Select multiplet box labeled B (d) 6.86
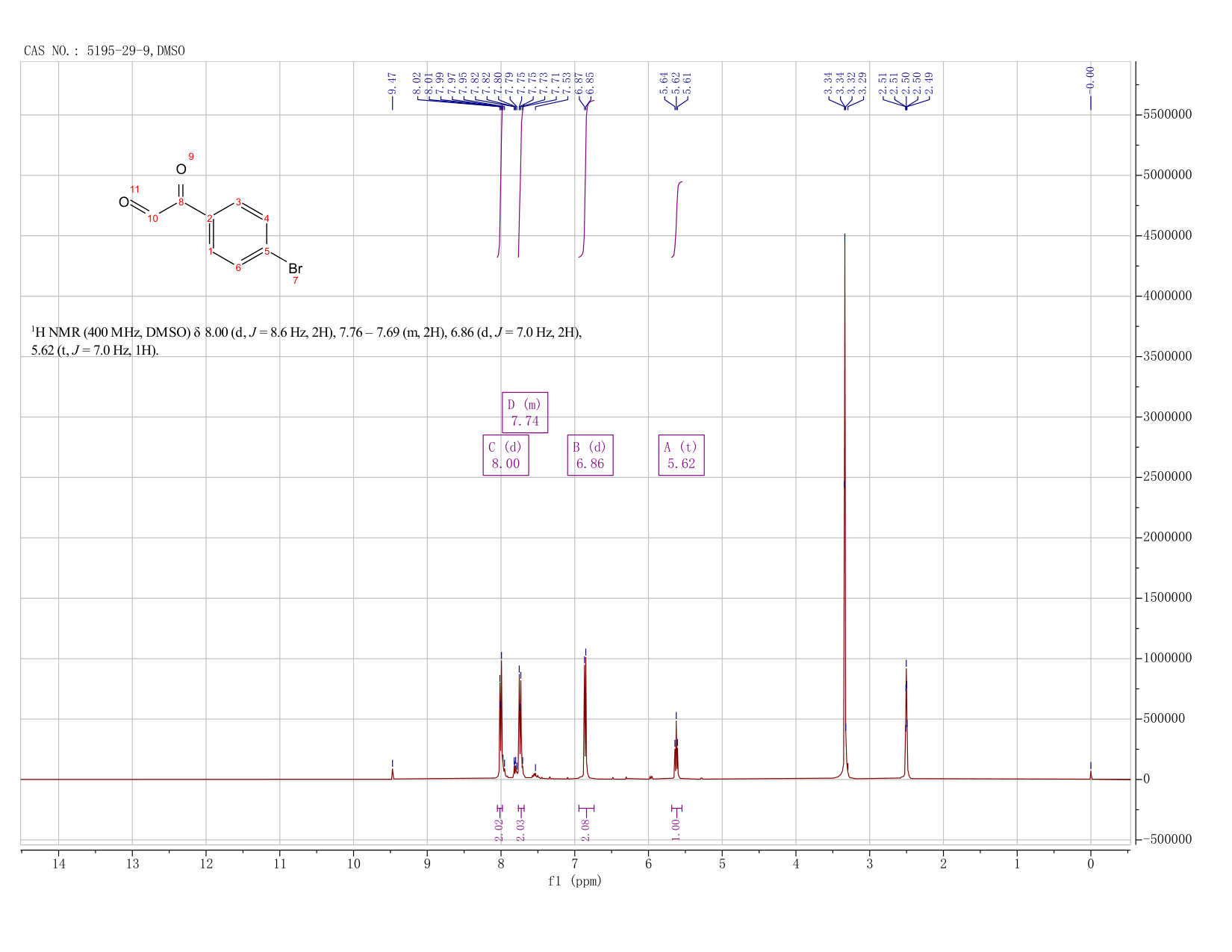Image resolution: width=1232 pixels, height=952 pixels. tap(590, 455)
